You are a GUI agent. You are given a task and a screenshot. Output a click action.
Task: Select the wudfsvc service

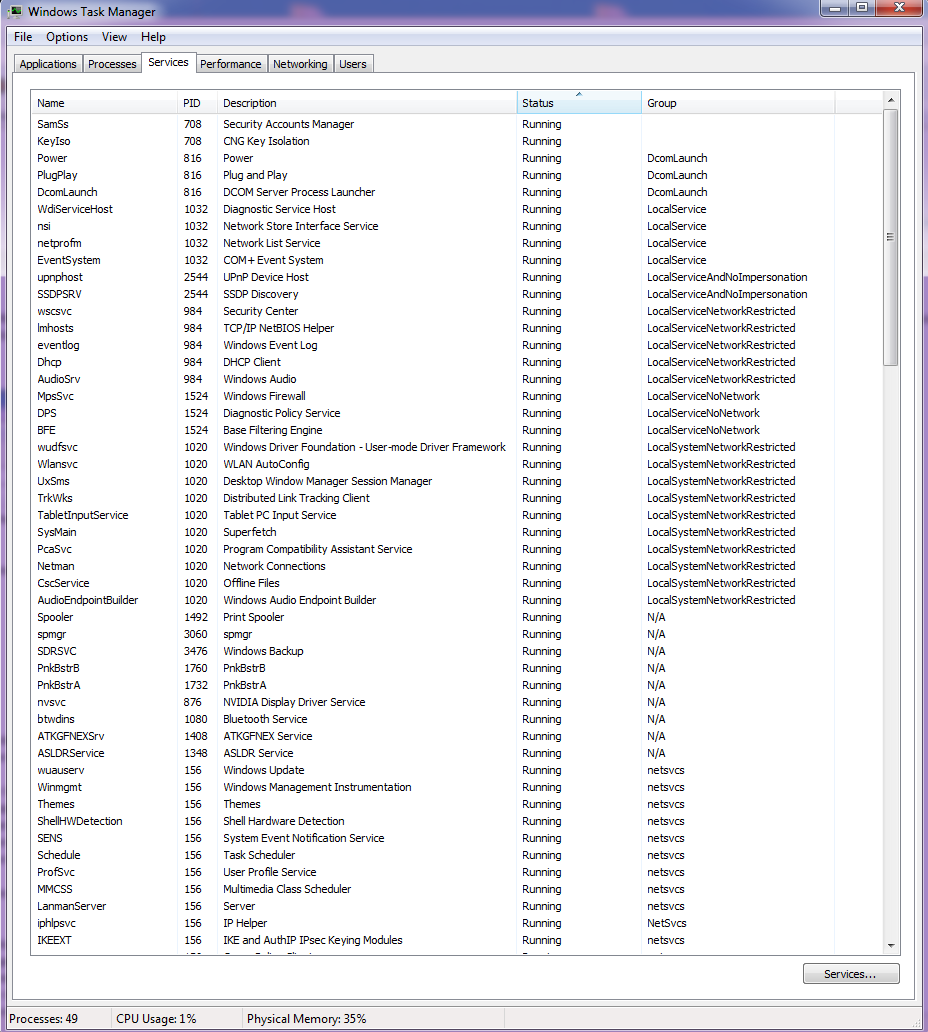pyautogui.click(x=456, y=448)
